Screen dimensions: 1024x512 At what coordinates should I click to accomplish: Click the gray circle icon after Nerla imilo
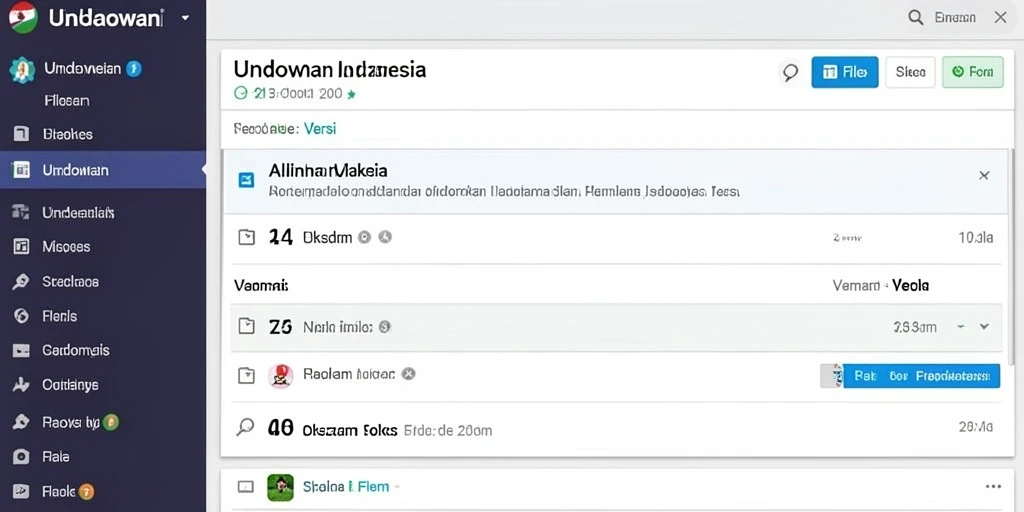pyautogui.click(x=385, y=327)
